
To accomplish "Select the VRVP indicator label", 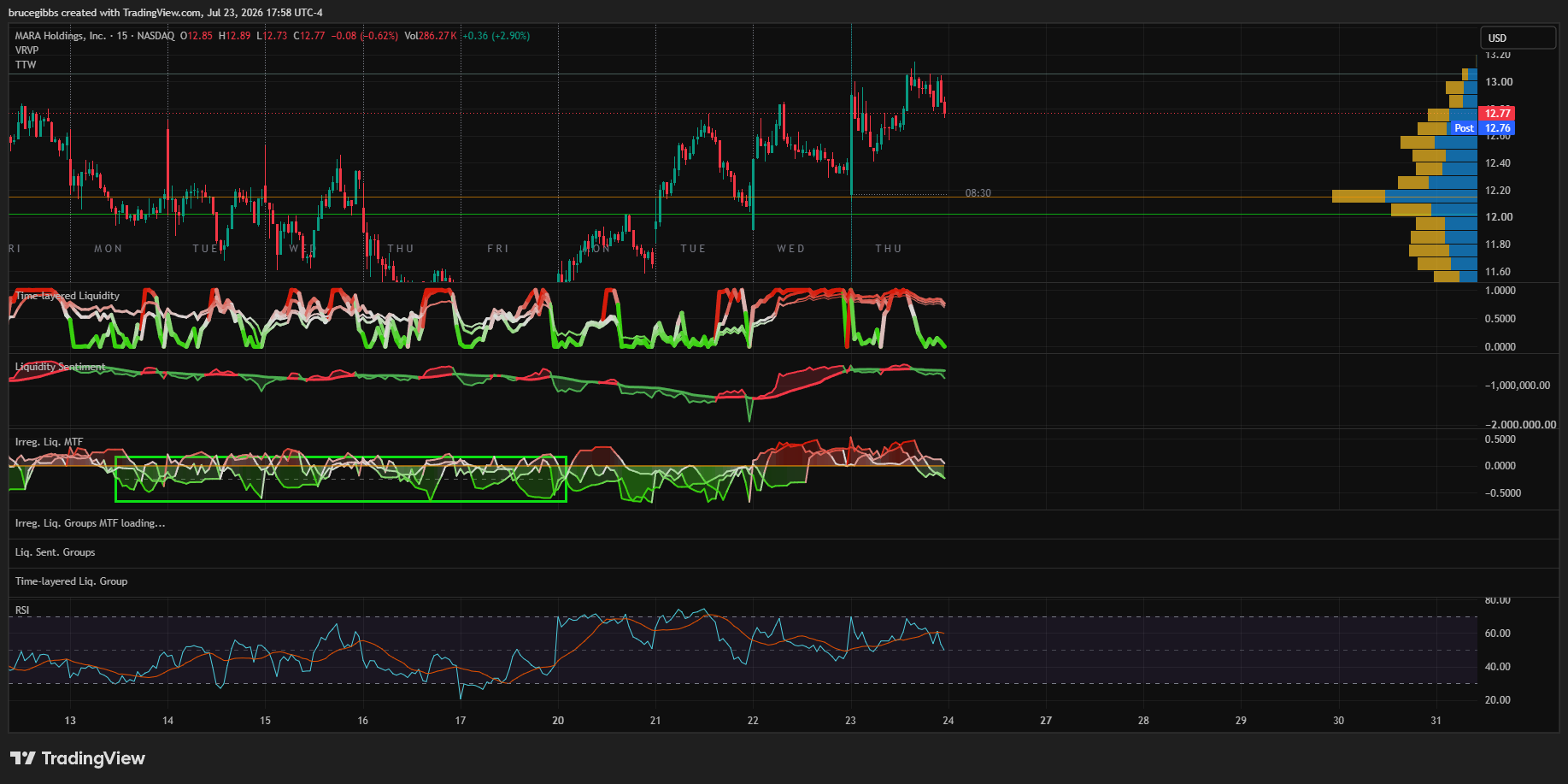I will (x=26, y=50).
